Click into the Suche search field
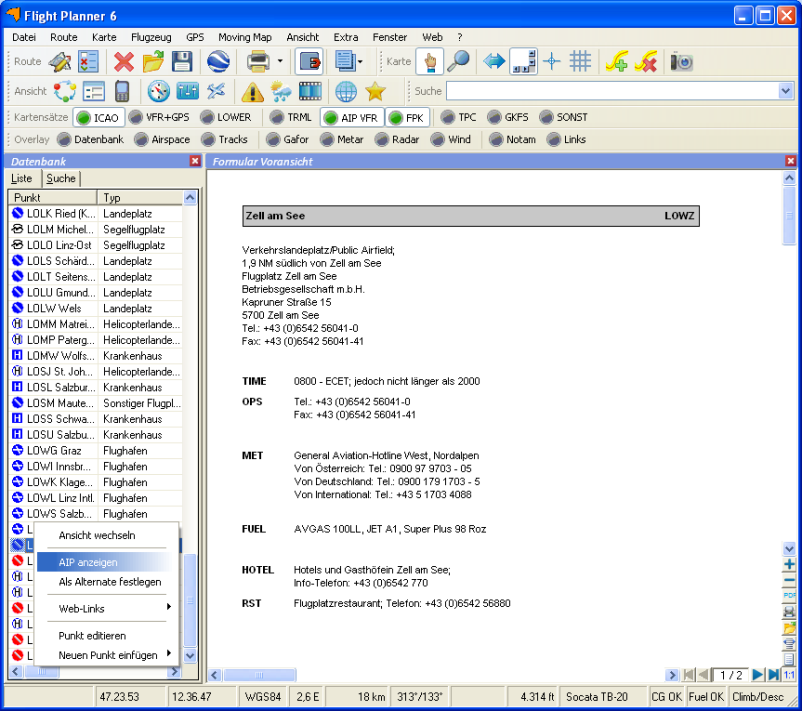The width and height of the screenshot is (802, 711). coord(612,91)
